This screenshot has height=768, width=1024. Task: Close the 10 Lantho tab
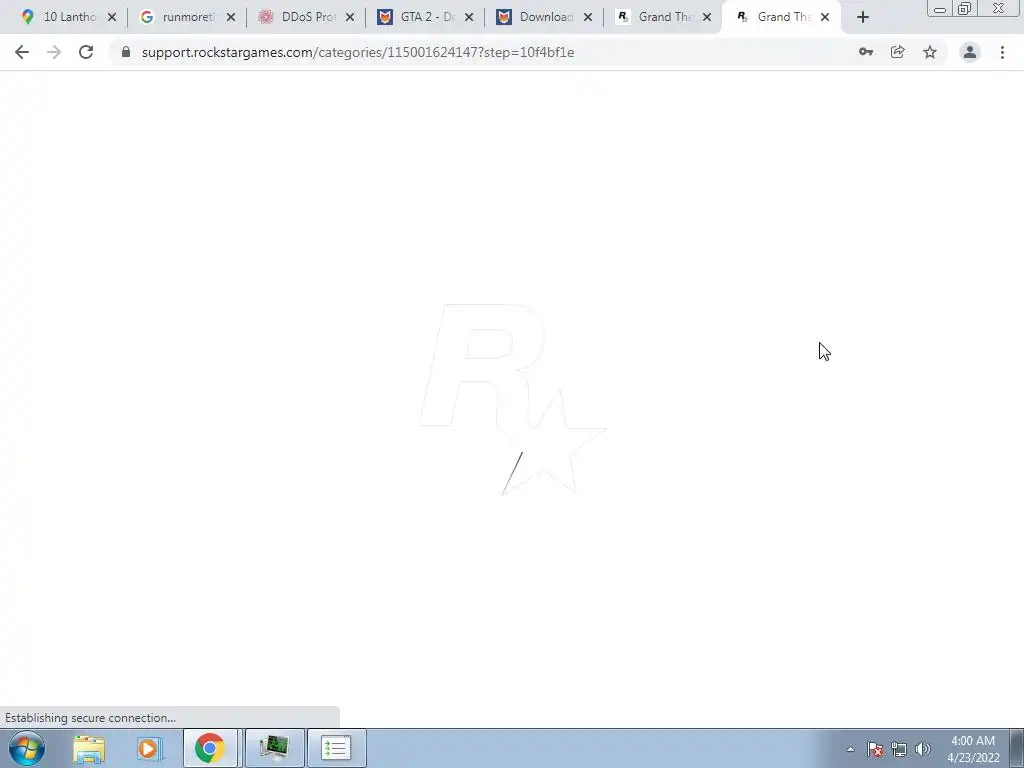point(112,17)
